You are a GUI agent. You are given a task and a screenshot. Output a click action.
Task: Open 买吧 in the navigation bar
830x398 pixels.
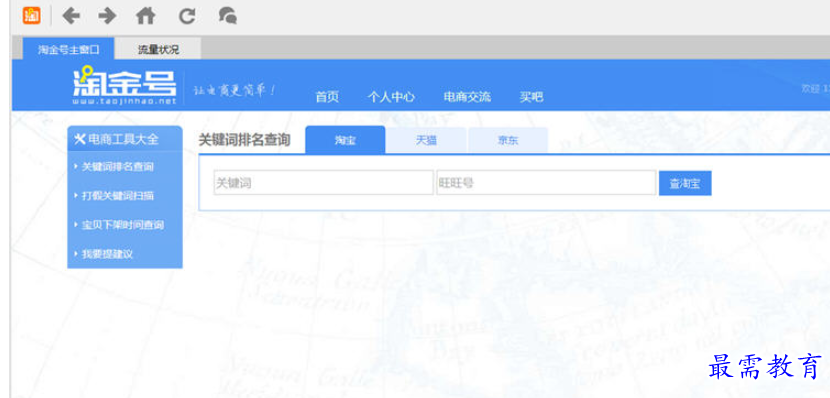pyautogui.click(x=531, y=97)
